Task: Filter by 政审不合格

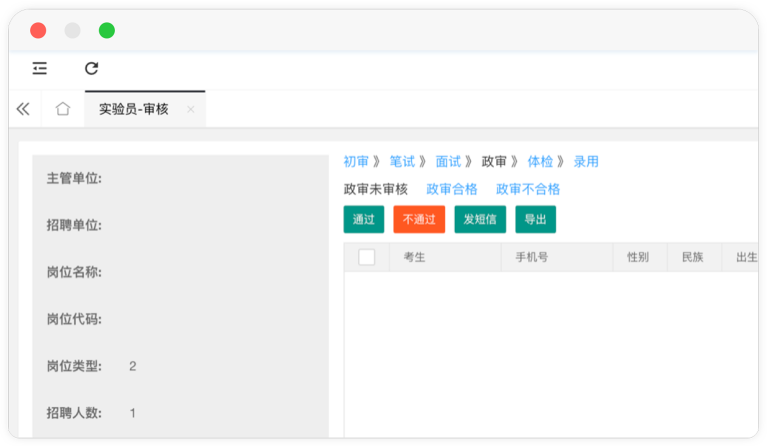Action: tap(528, 189)
